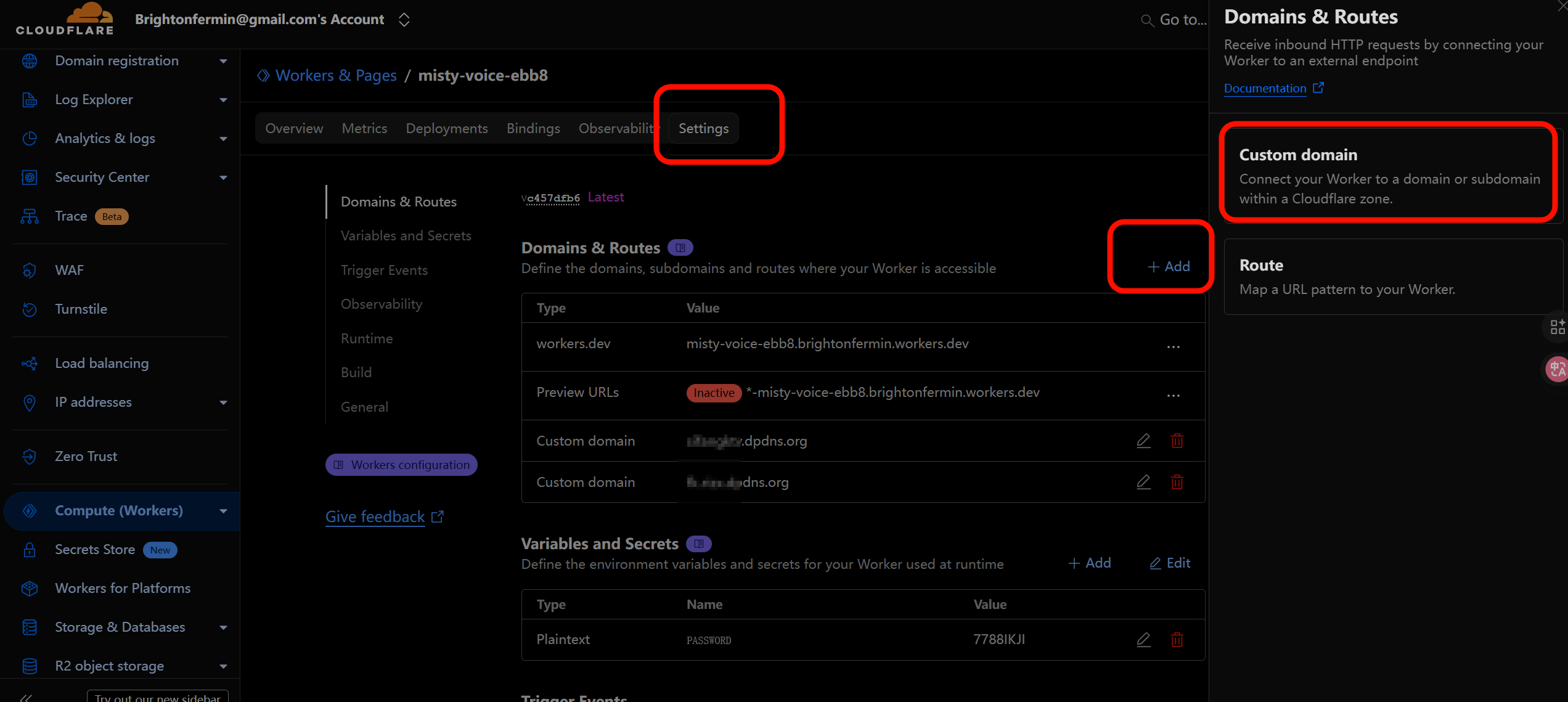Open three-dot menu for Preview URLs row
1568x702 pixels.
pyautogui.click(x=1173, y=395)
